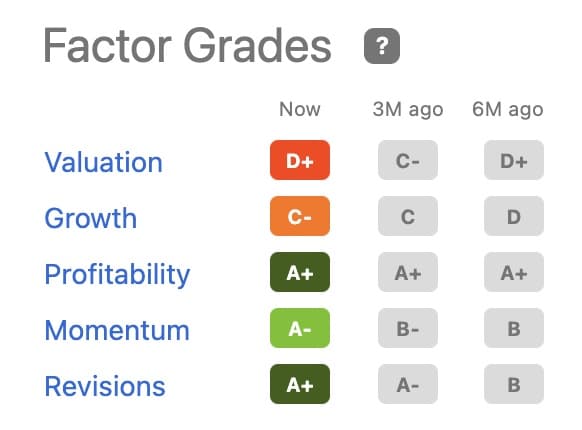Click the 3M ago column header
This screenshot has height=430, width=582.
(x=408, y=110)
